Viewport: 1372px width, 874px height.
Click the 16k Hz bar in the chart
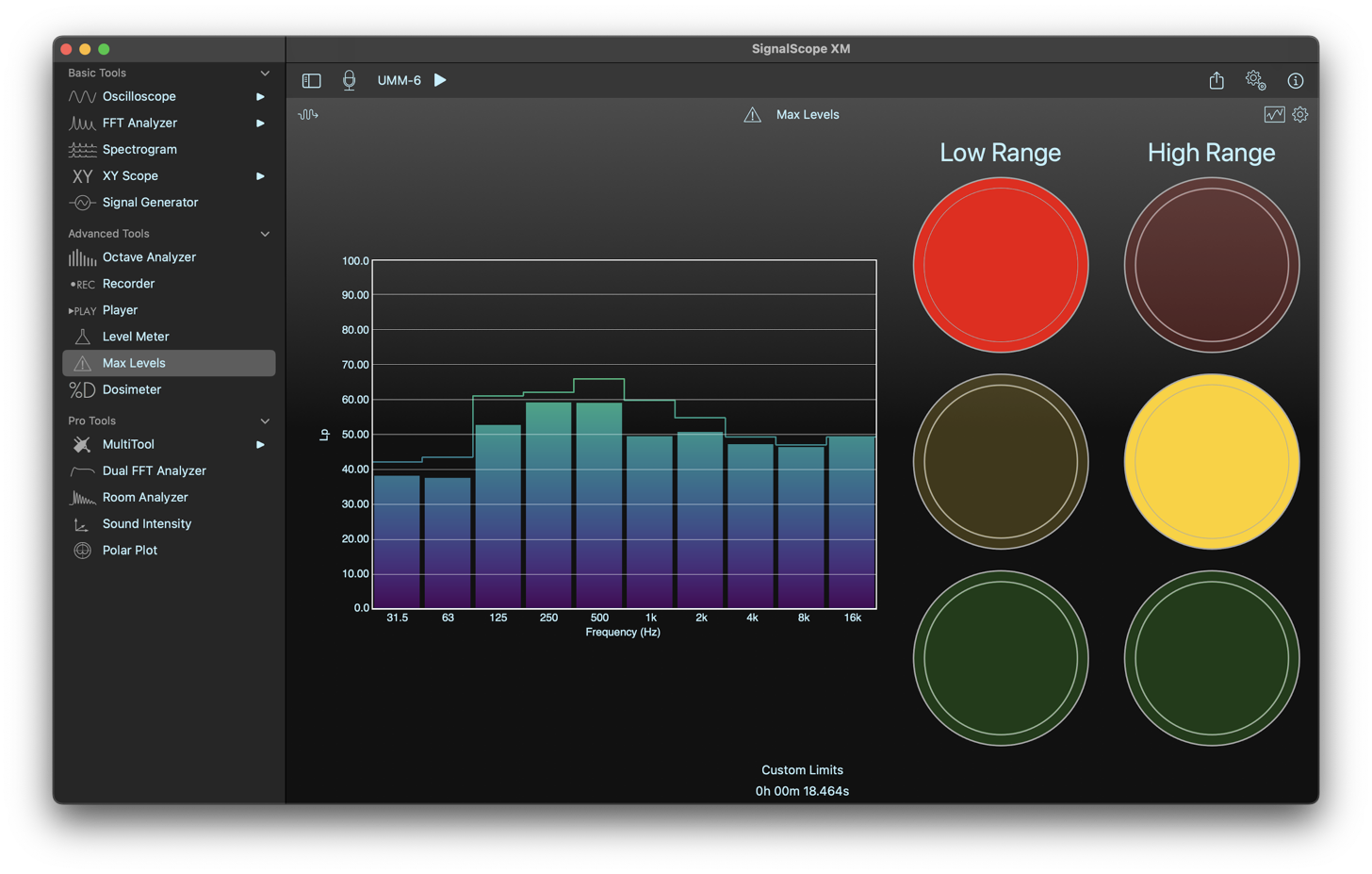pos(852,522)
